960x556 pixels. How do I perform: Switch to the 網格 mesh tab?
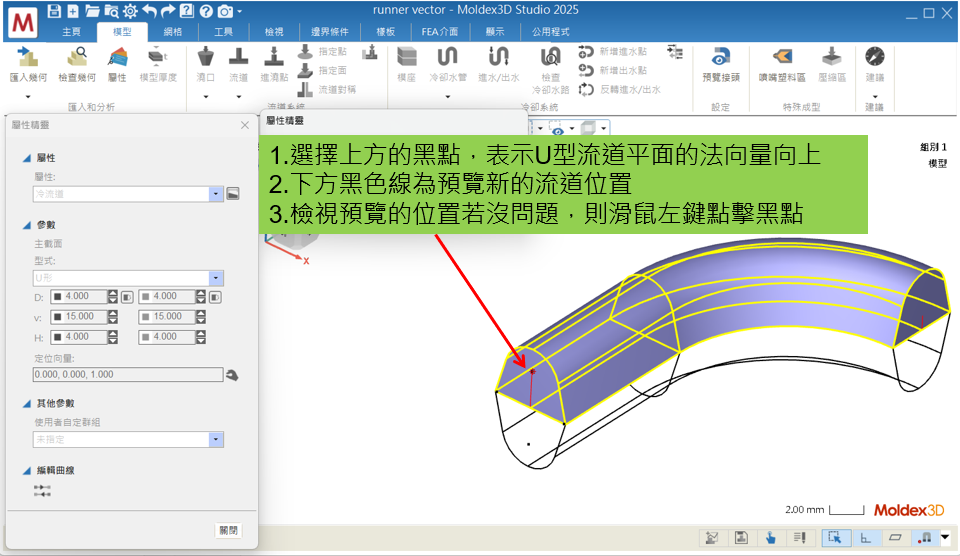point(173,32)
